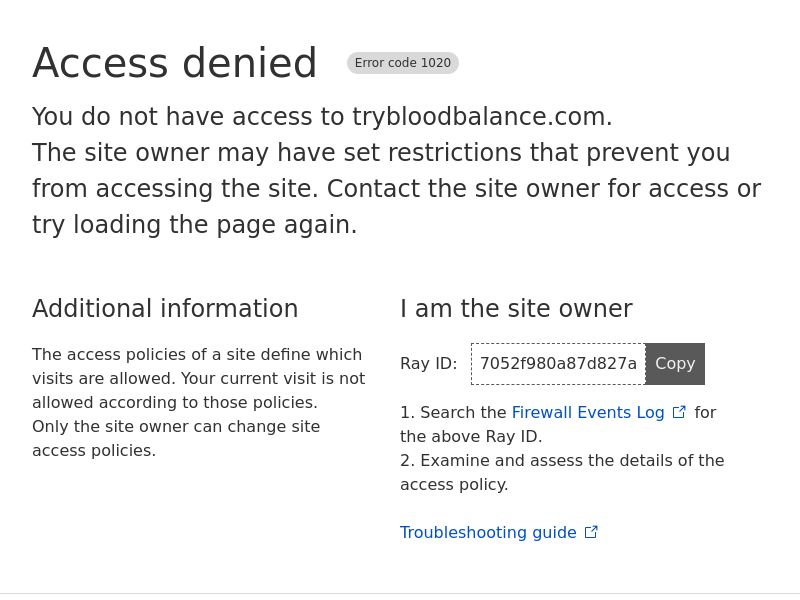Click the external-link icon after Troubleshooting guide
The width and height of the screenshot is (800, 600).
[x=591, y=532]
